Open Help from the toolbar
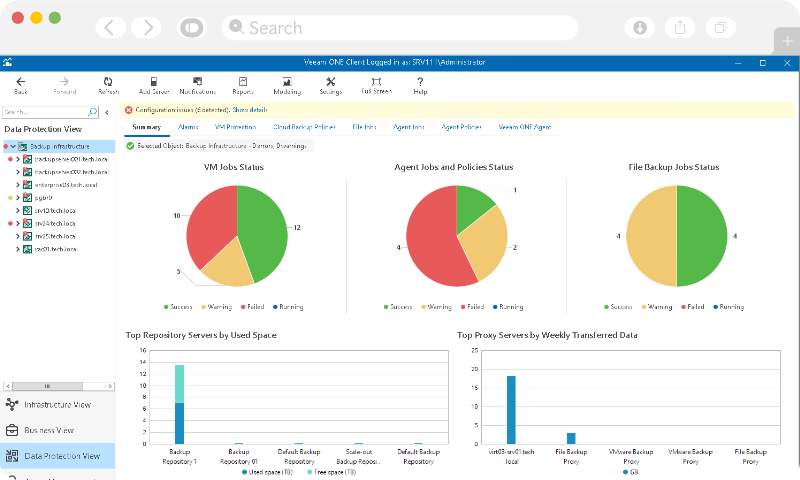Viewport: 800px width, 480px height. tap(420, 82)
